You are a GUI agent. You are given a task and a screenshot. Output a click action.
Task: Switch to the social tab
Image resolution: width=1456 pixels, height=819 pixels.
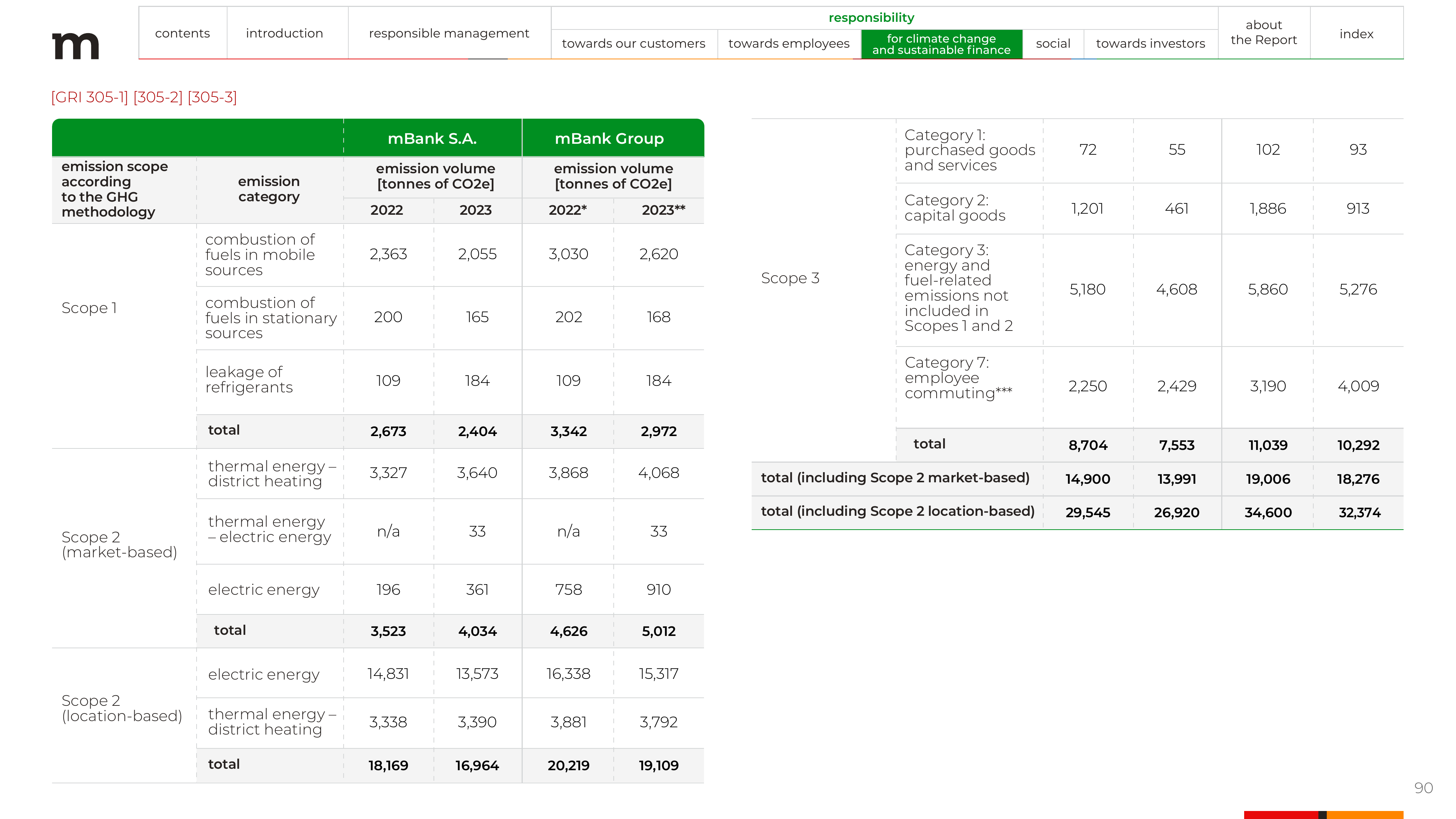pyautogui.click(x=1053, y=44)
